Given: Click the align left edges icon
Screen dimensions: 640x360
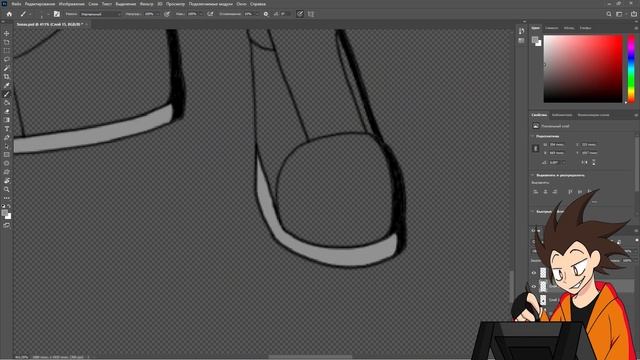Looking at the screenshot, I should (x=536, y=191).
